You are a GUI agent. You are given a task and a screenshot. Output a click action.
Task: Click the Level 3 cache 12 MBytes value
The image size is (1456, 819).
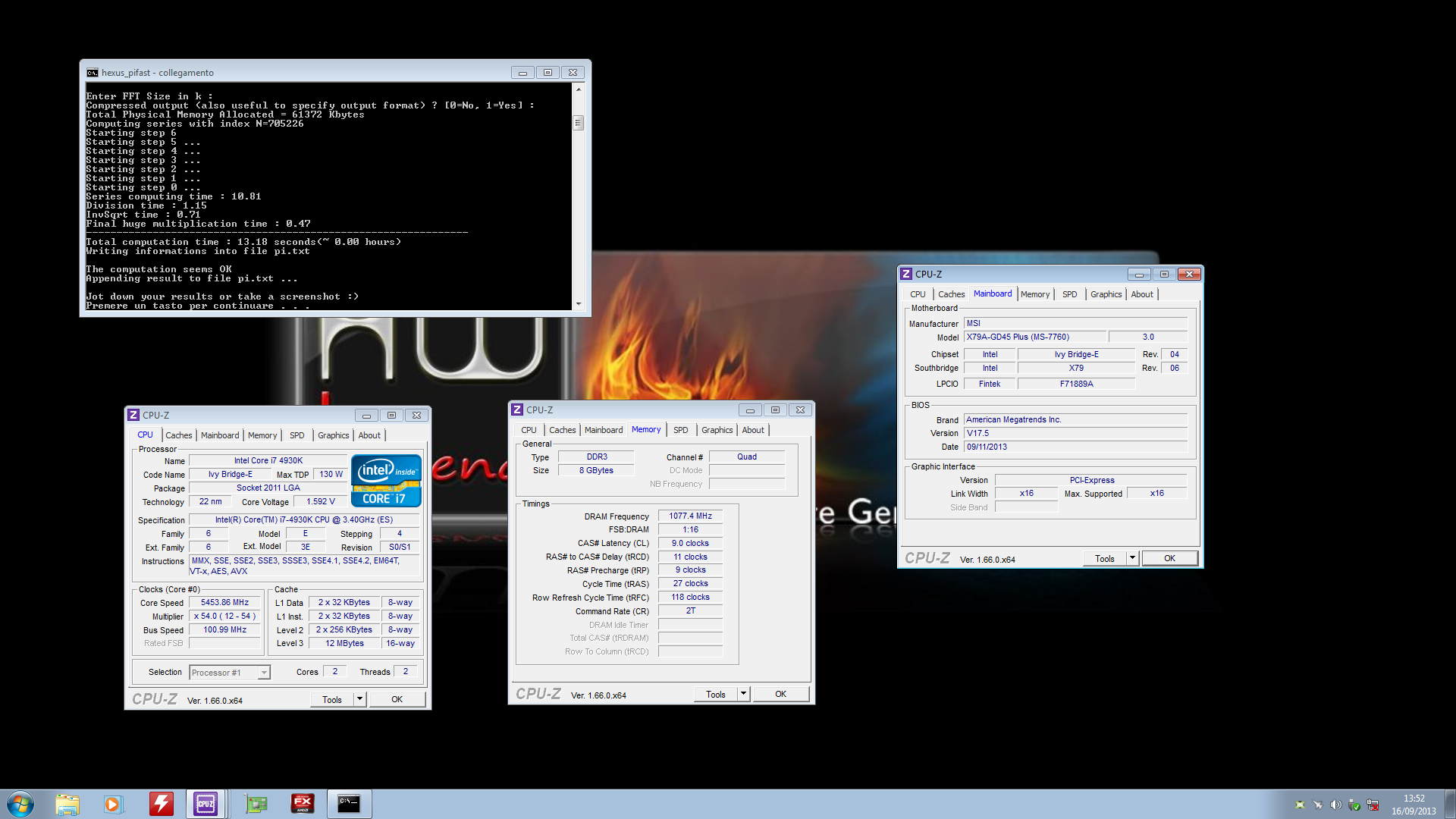[344, 643]
